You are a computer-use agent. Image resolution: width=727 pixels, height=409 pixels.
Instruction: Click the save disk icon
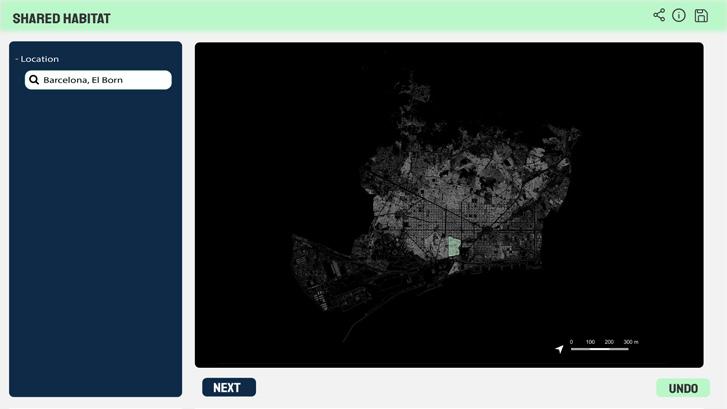(x=701, y=15)
